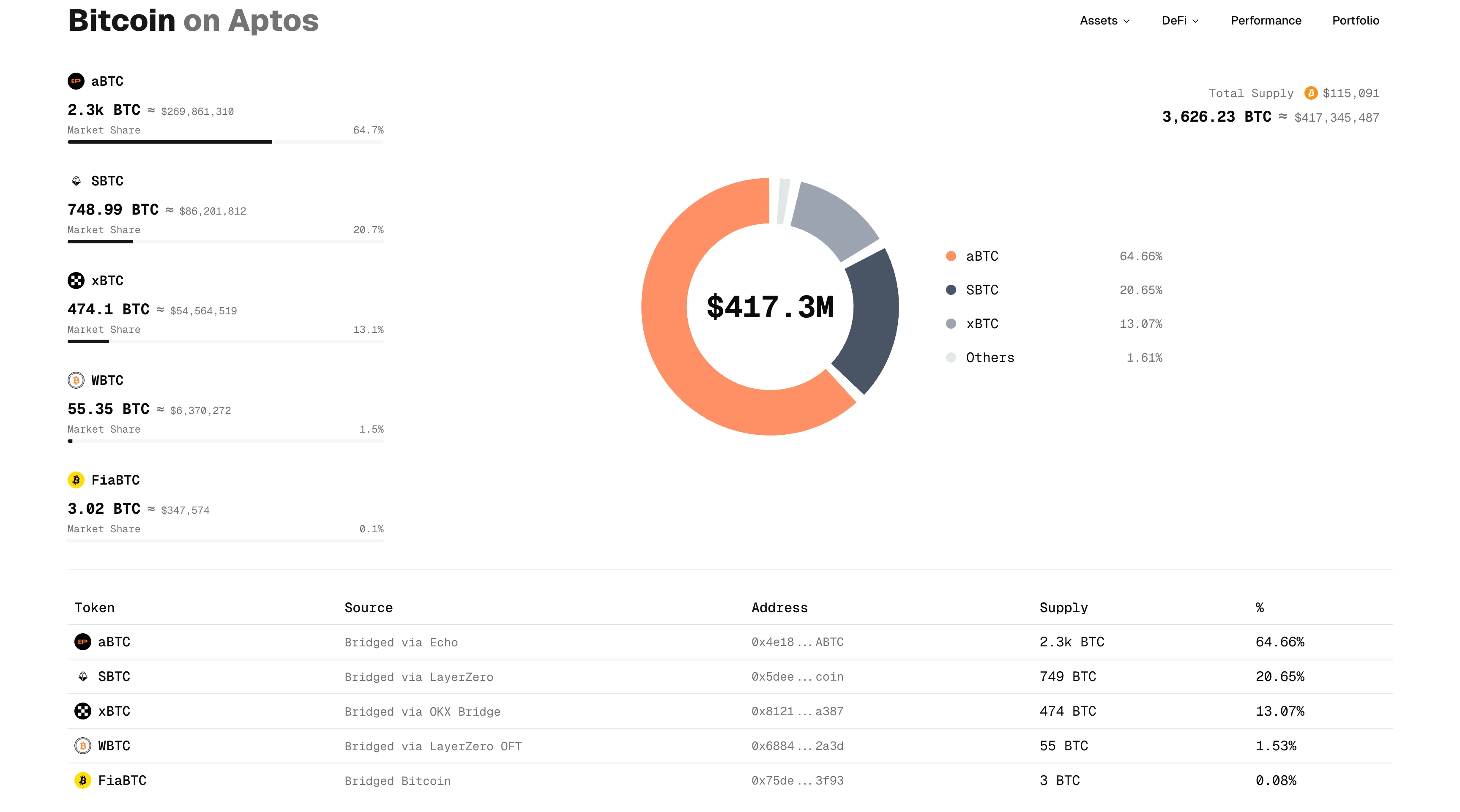
Task: Open the aBTC contract address 0x4e18...ABTC
Action: pos(797,642)
